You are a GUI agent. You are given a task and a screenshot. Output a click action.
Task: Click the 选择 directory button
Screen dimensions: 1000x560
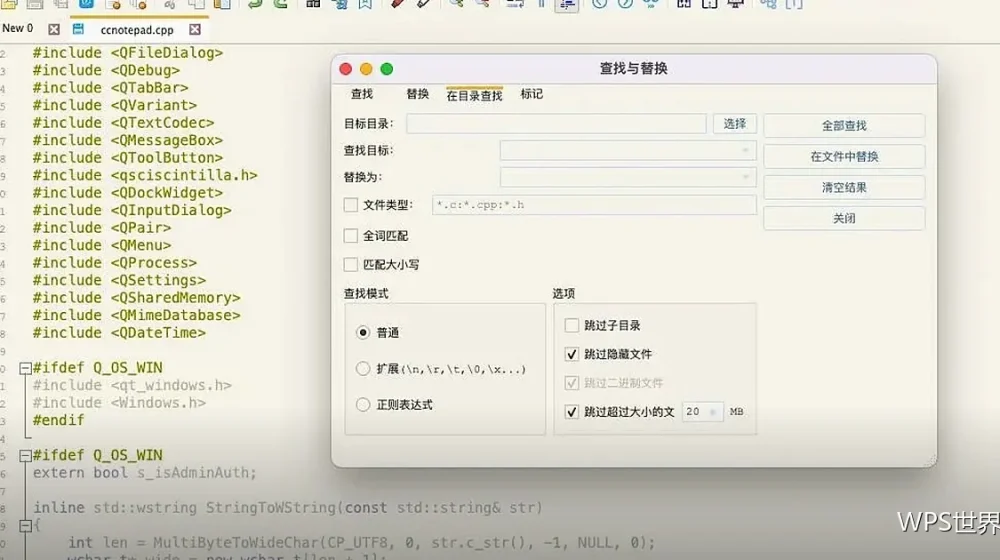735,124
